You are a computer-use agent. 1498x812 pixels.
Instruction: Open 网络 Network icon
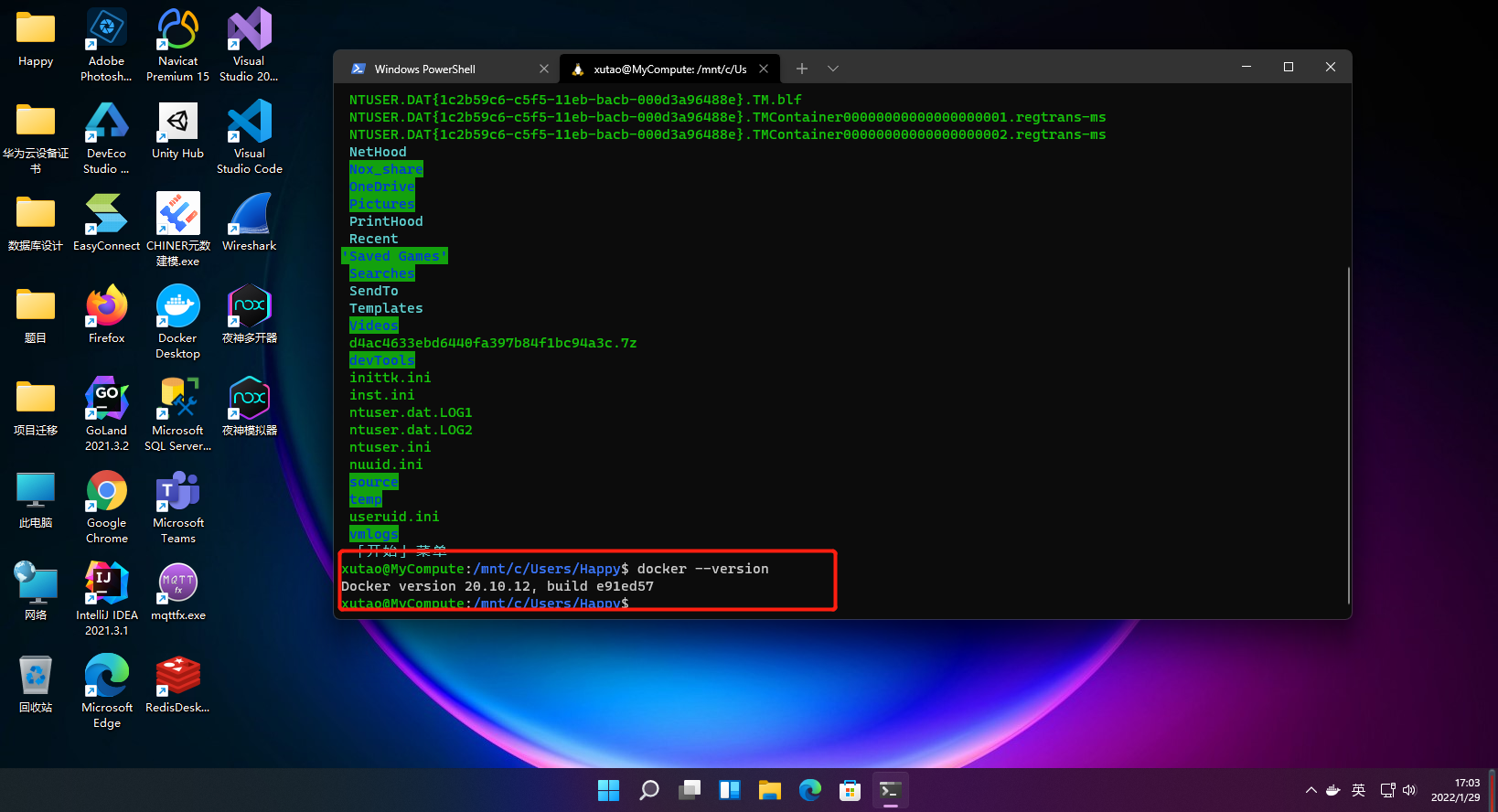point(36,593)
